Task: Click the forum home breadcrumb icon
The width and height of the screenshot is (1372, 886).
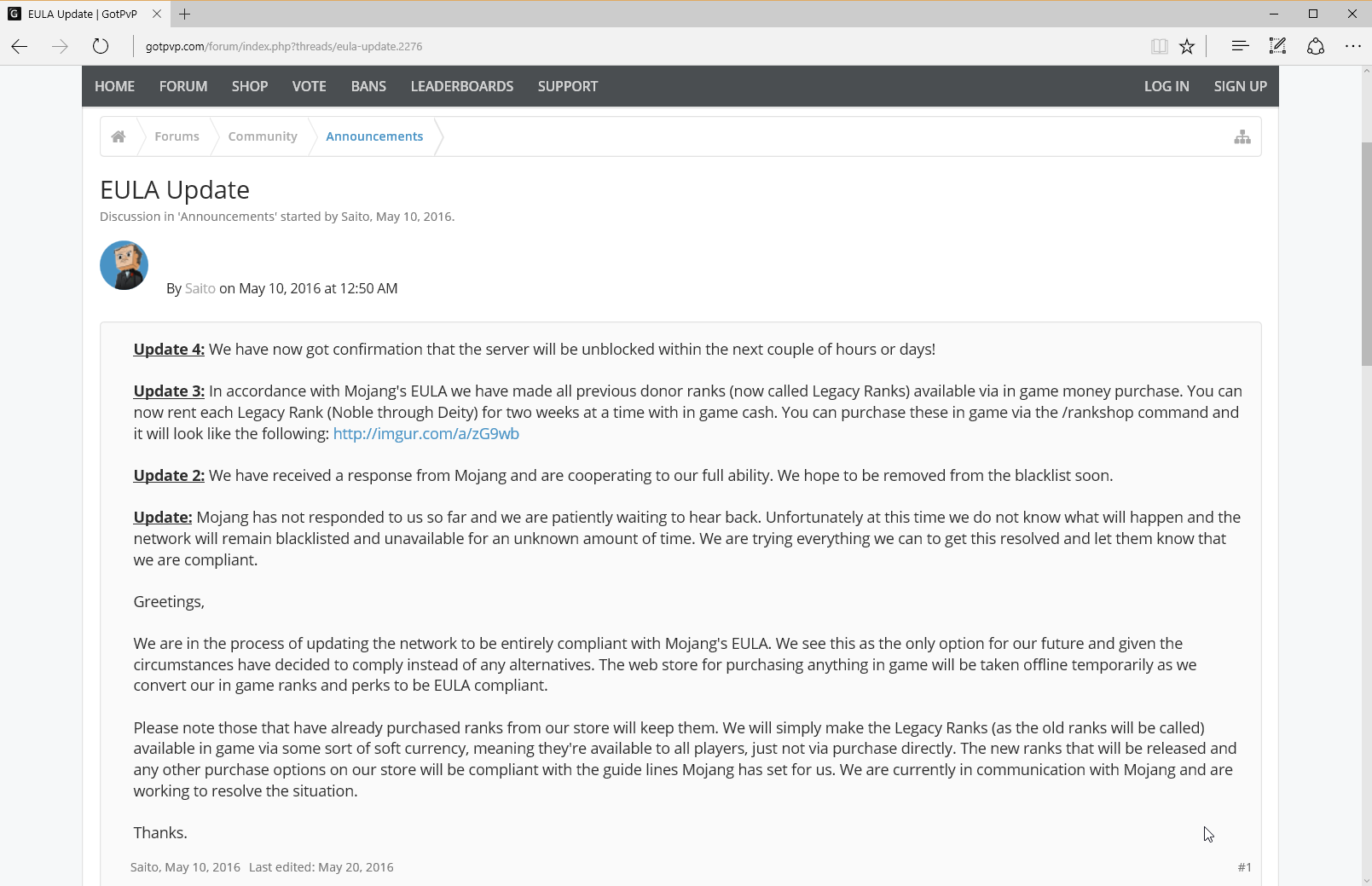Action: [119, 136]
